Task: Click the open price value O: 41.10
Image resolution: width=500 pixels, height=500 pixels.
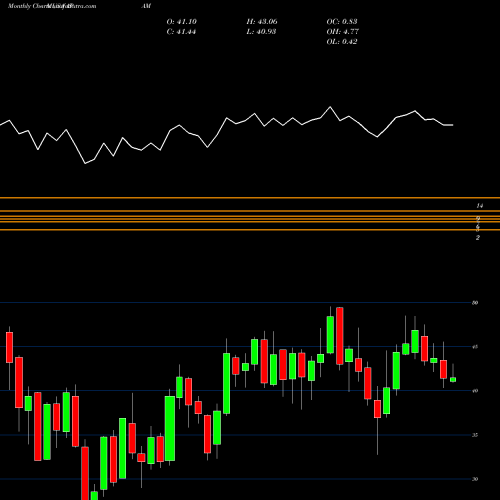Action: click(x=182, y=22)
